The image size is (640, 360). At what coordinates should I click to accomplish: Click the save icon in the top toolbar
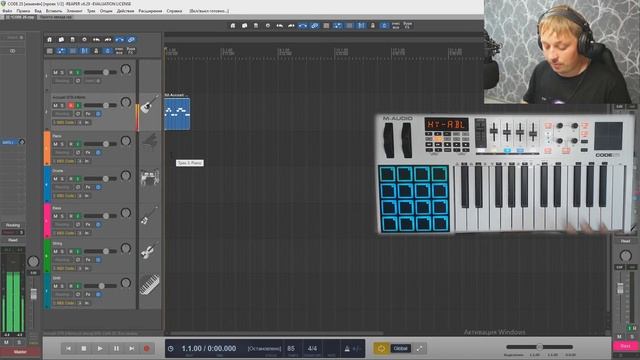[256, 26]
